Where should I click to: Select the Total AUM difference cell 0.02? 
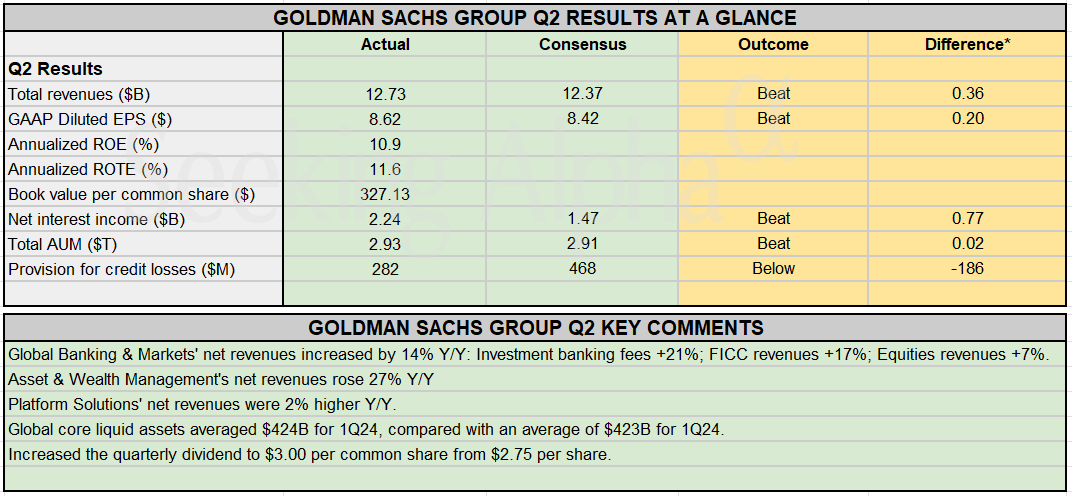tap(968, 244)
